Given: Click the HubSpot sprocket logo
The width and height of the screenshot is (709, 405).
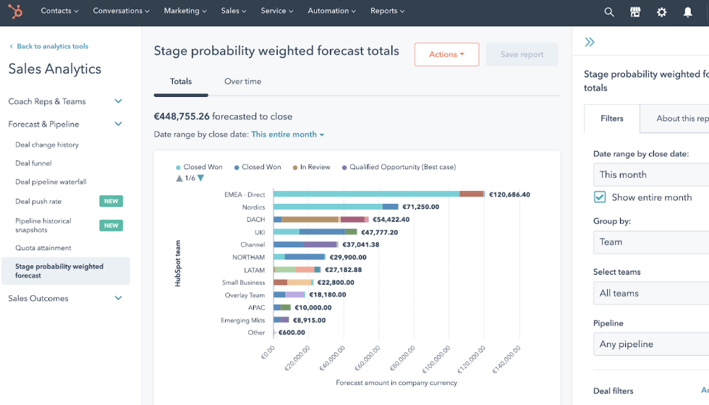Looking at the screenshot, I should (15, 11).
